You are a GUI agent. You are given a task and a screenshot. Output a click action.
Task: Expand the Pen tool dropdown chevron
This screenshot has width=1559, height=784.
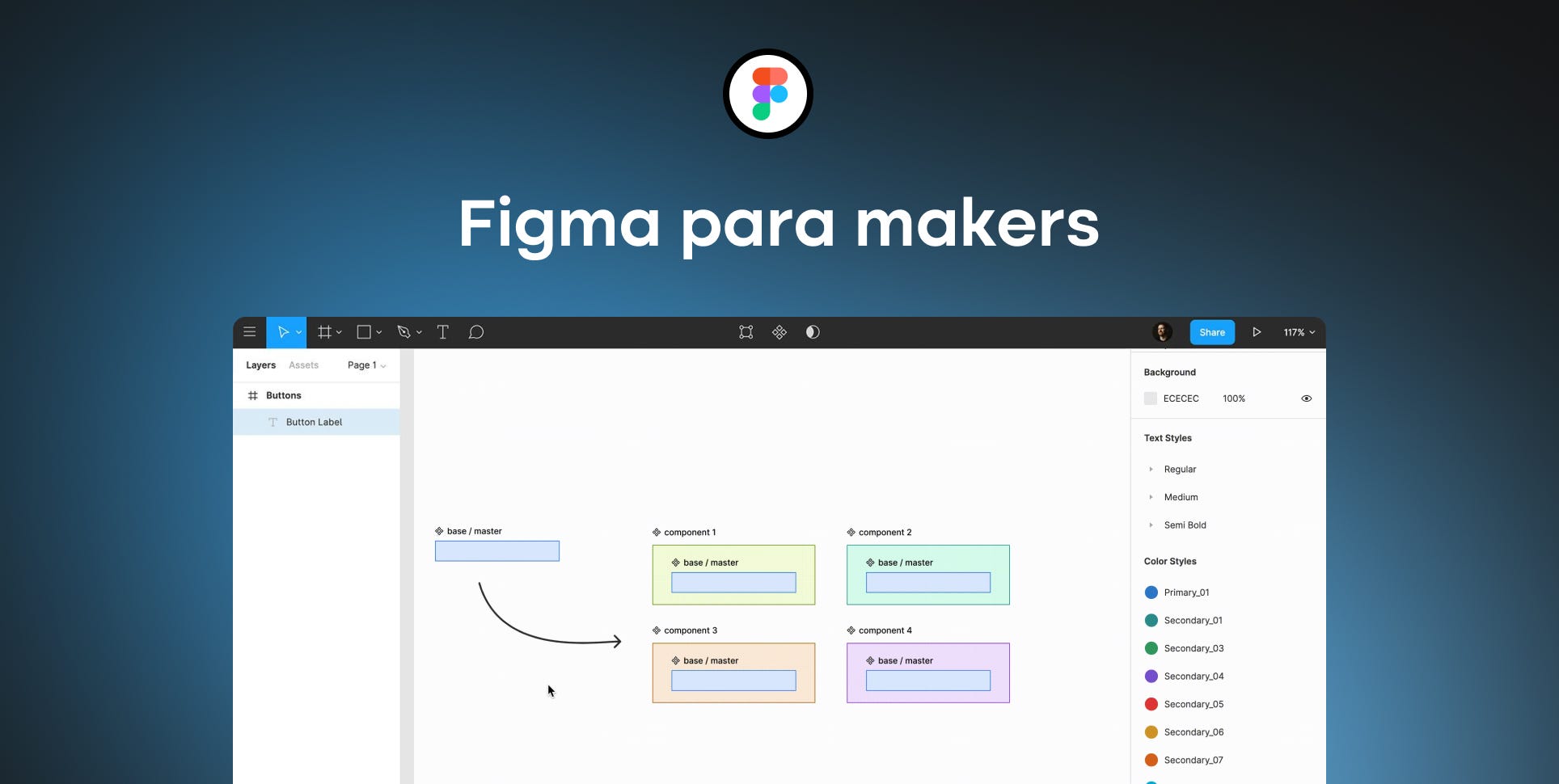[x=419, y=332]
